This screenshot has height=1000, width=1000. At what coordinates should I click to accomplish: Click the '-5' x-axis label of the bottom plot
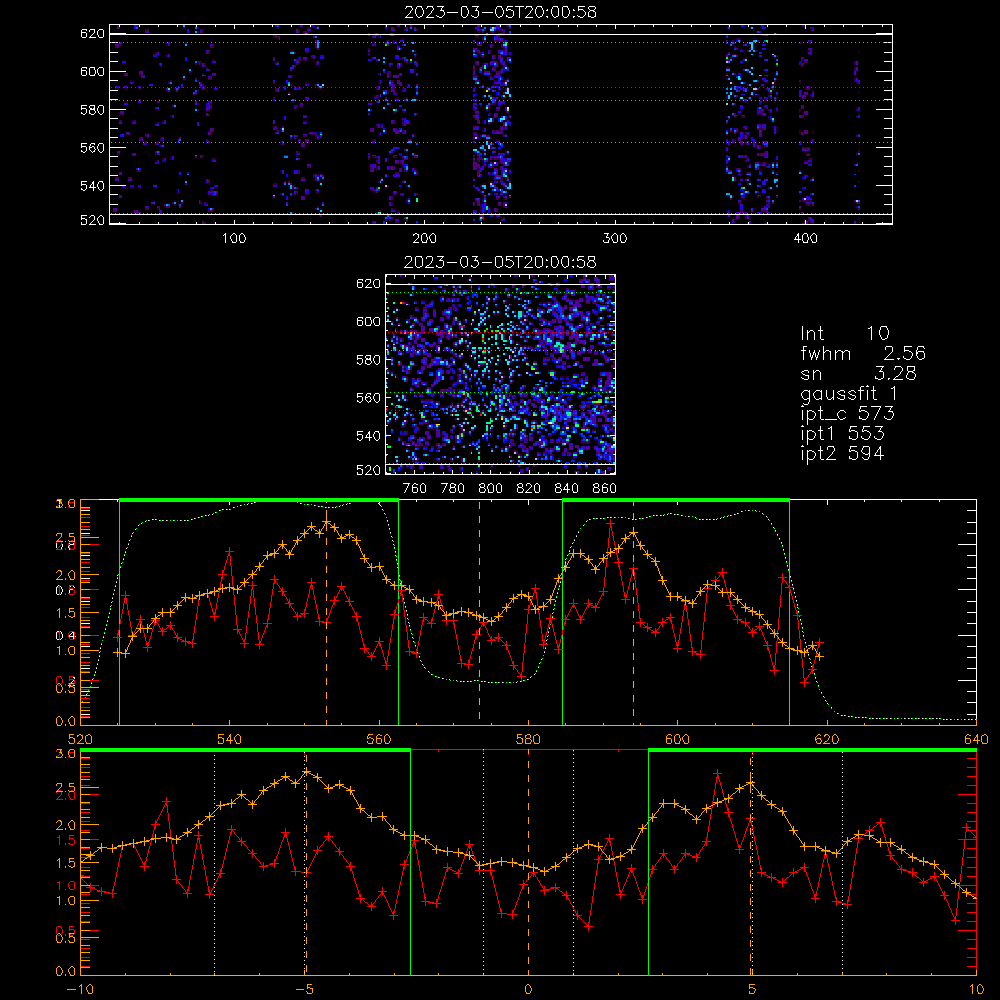[305, 989]
